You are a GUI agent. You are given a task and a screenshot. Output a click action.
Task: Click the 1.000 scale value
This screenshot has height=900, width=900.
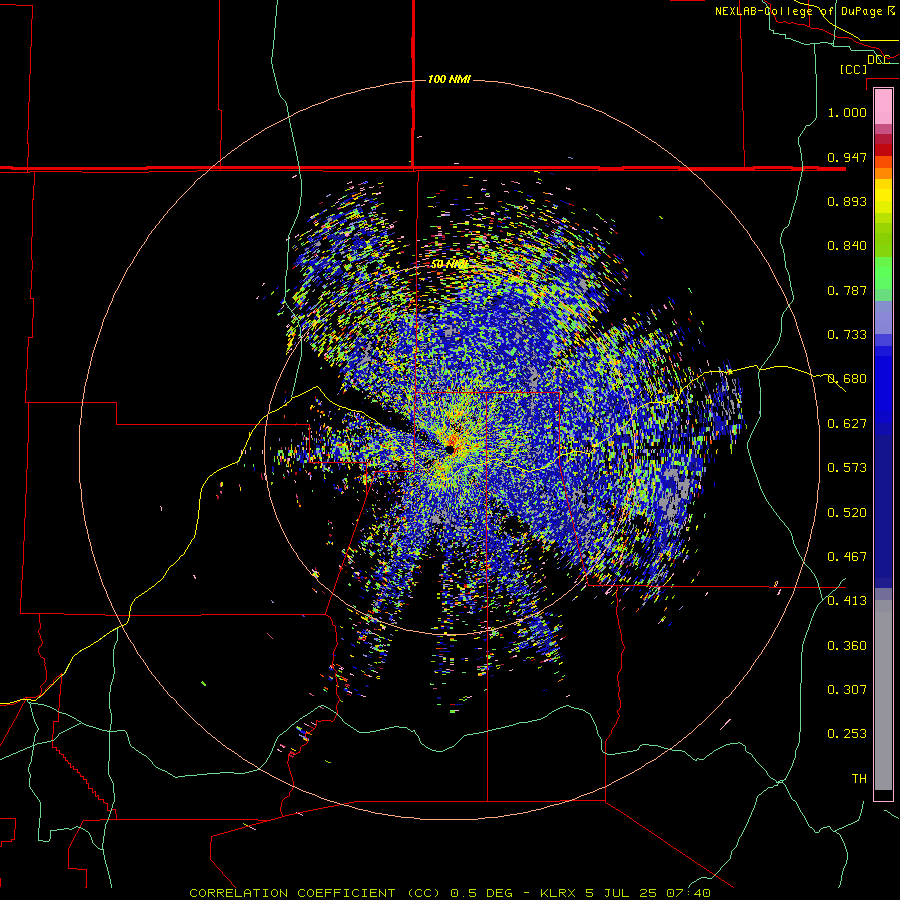(847, 112)
